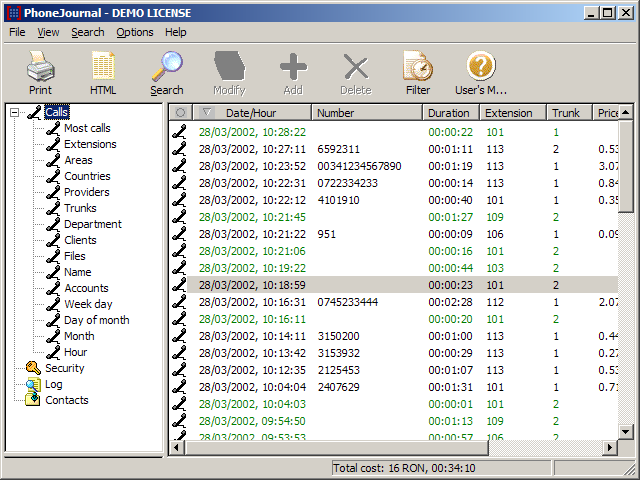This screenshot has width=640, height=480.
Task: Click the Add plus icon
Action: point(293,67)
